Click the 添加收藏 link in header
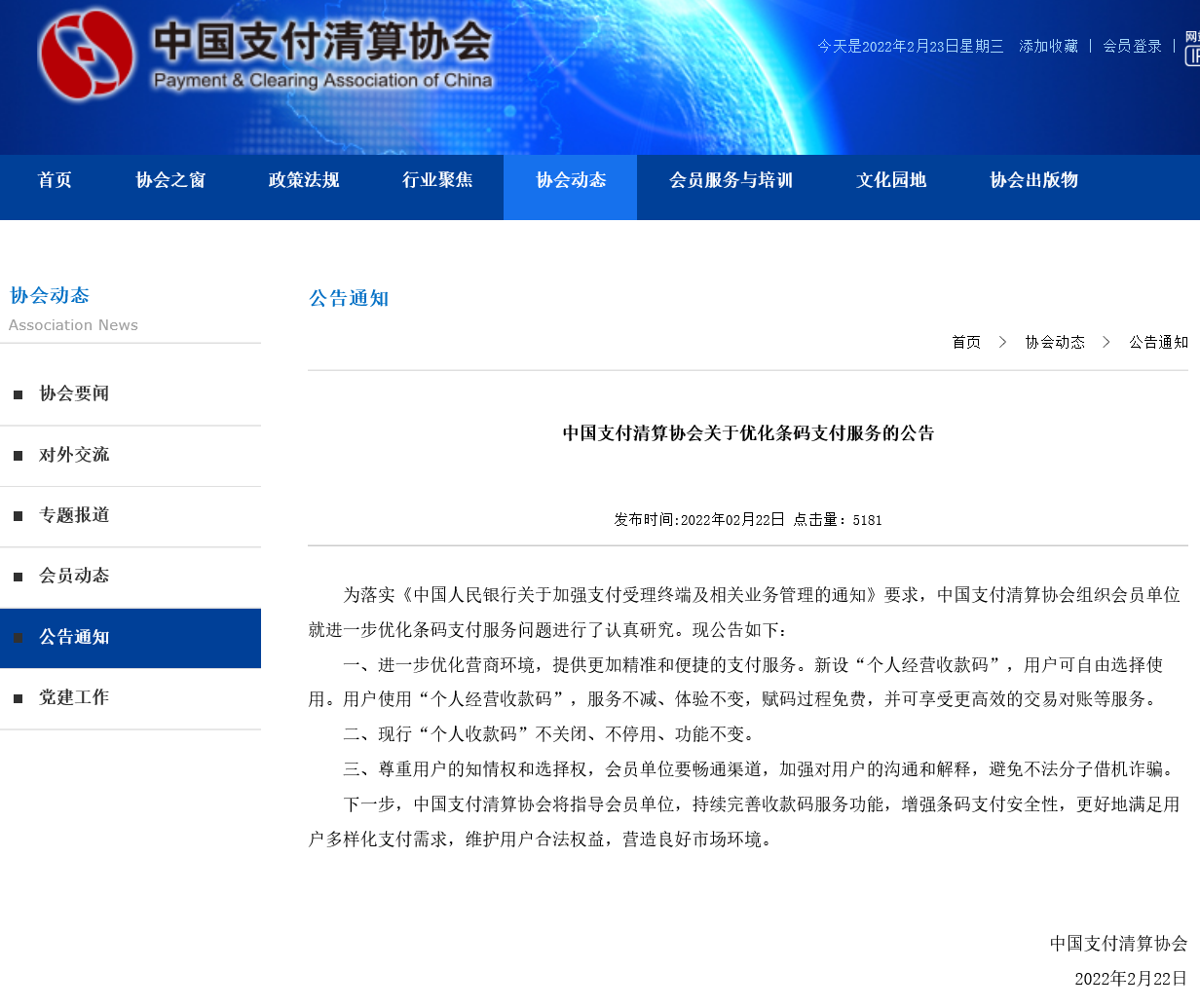The height and width of the screenshot is (1008, 1200). tap(1048, 46)
